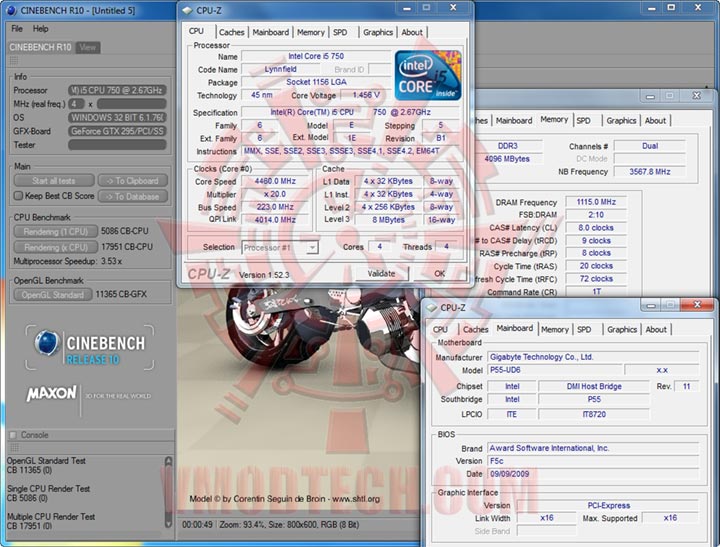Open CPU tab in CPU-Z Mainboard window
Image resolution: width=720 pixels, height=547 pixels.
(x=440, y=329)
